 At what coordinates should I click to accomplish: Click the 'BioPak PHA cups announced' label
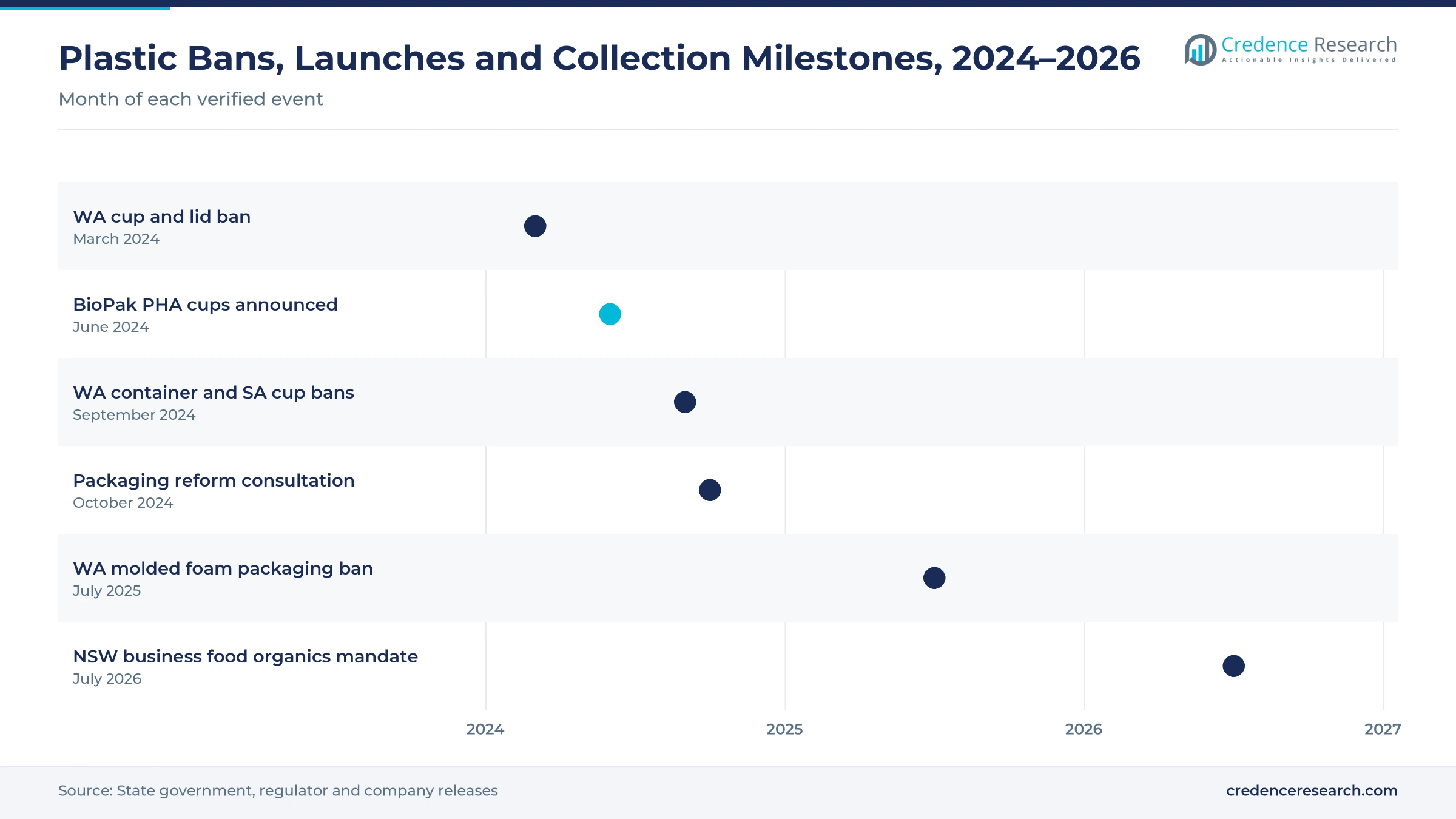coord(205,305)
